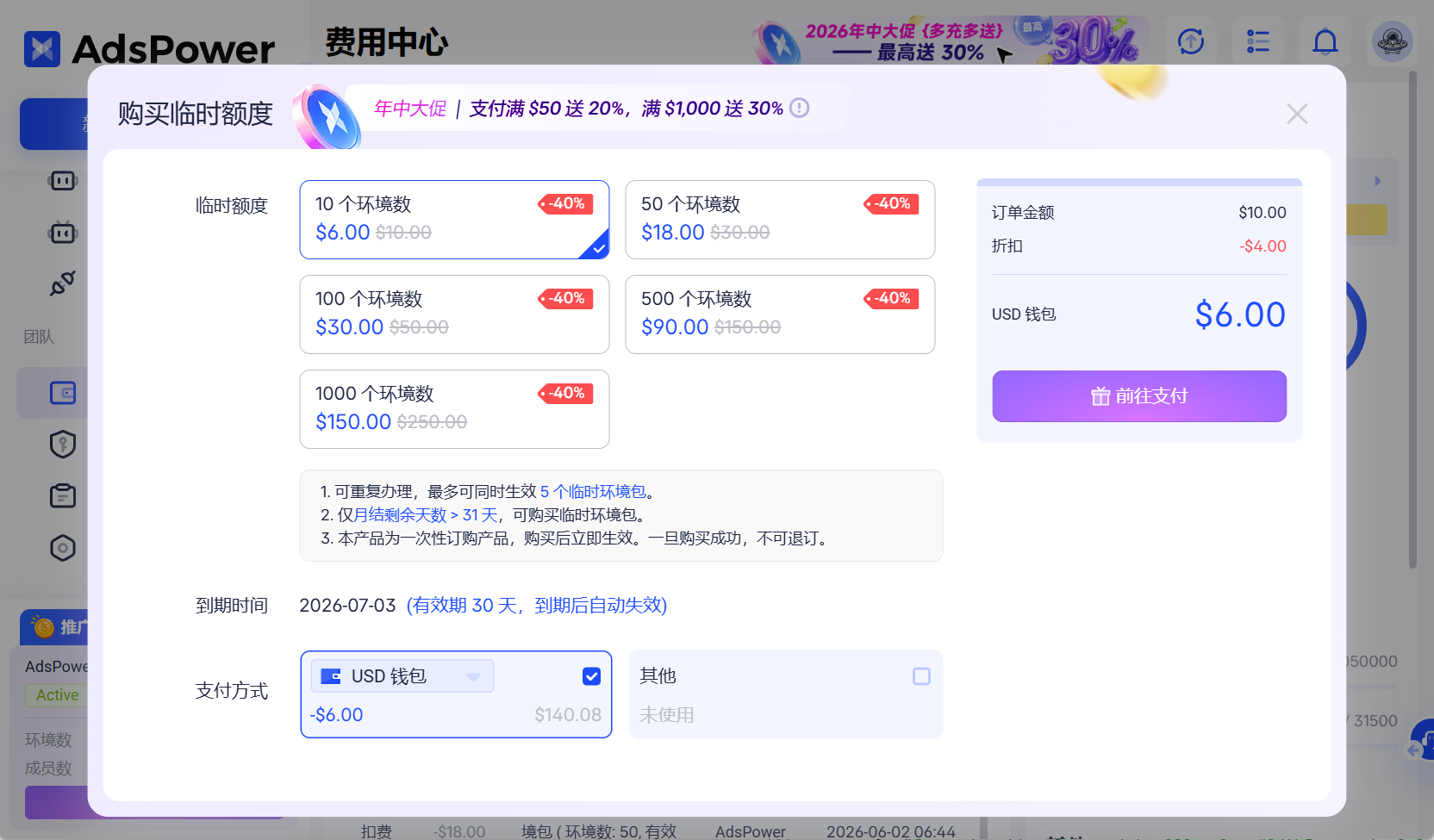Click the 订单金额 $10.00 value
The width and height of the screenshot is (1434, 840).
tap(1263, 213)
